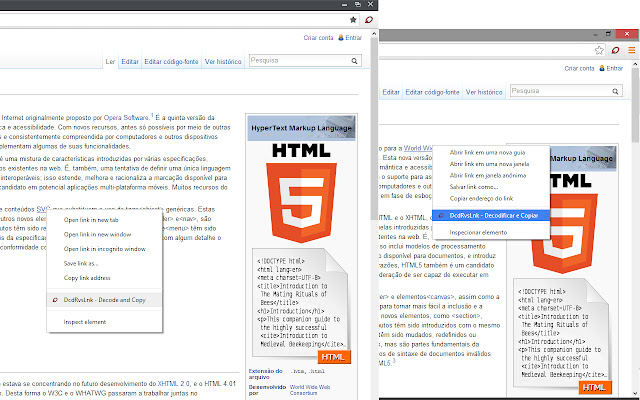Open 'Editar código-fonte' tab in left window
640x400 pixels.
click(x=171, y=62)
